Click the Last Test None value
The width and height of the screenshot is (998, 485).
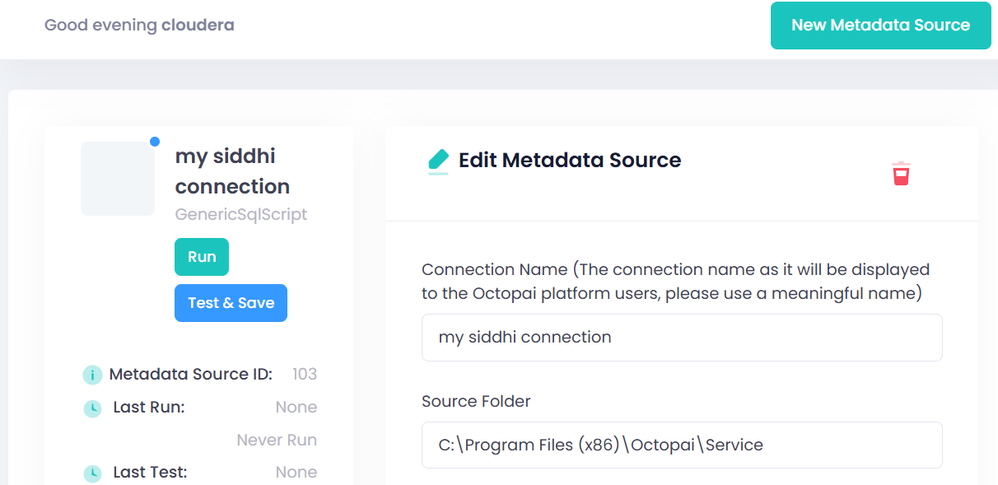point(296,472)
